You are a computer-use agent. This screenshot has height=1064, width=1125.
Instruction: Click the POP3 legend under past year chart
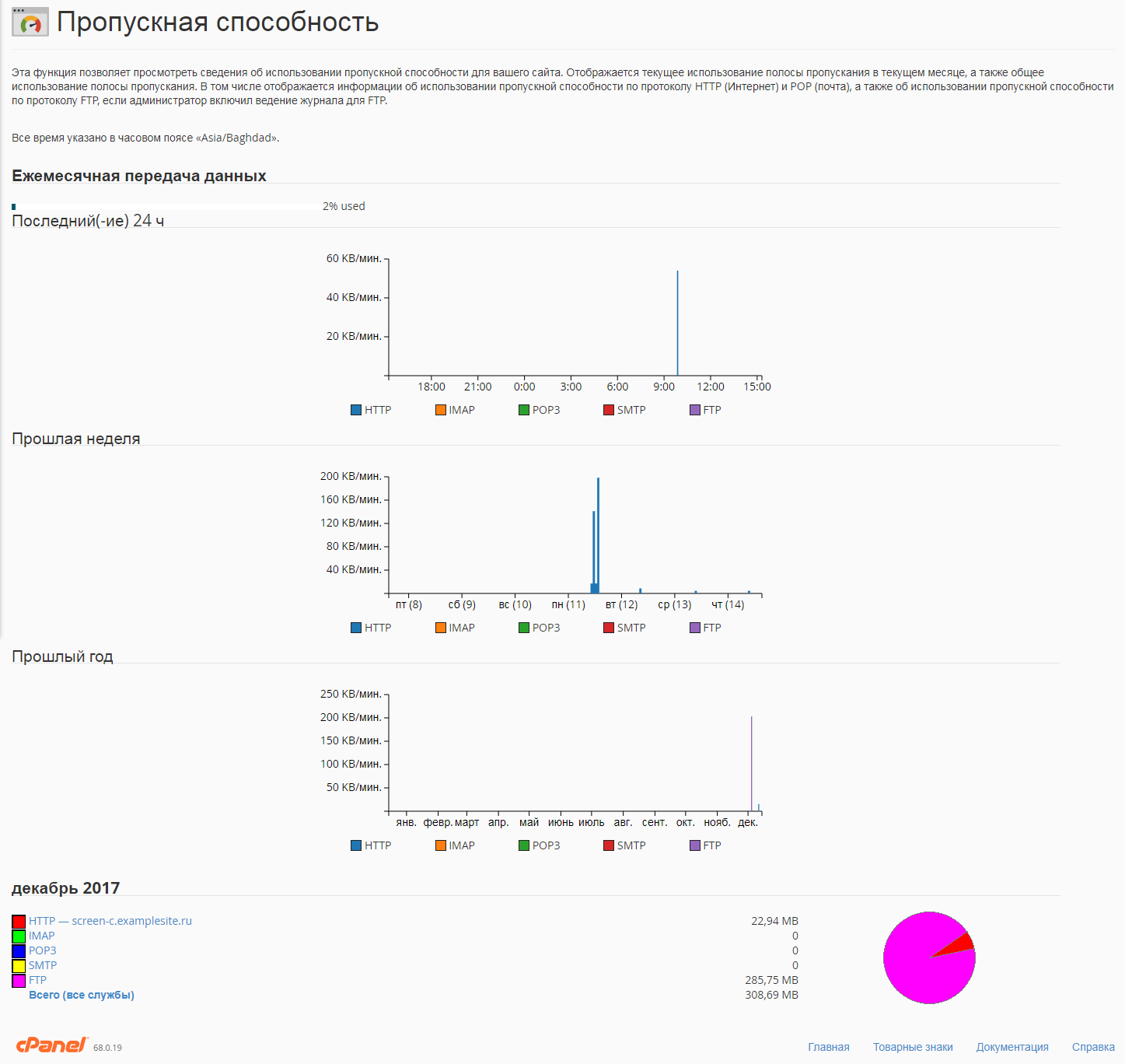coord(540,845)
